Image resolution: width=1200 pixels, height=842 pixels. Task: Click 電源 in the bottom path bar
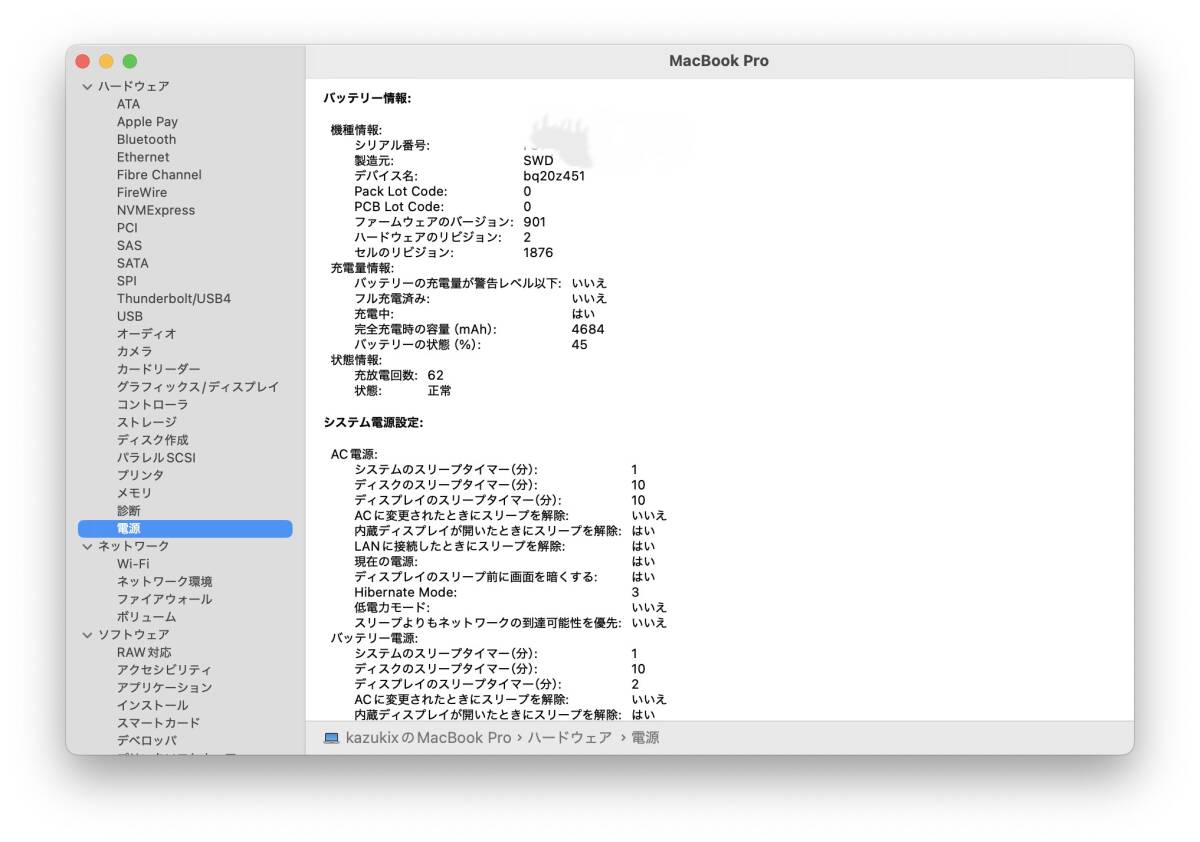tap(645, 738)
